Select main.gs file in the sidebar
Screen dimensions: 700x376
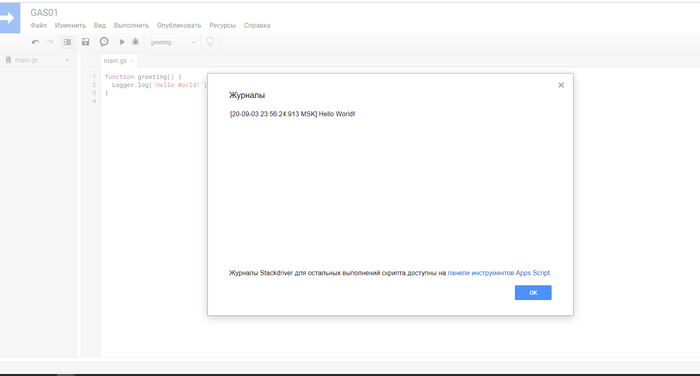(26, 60)
